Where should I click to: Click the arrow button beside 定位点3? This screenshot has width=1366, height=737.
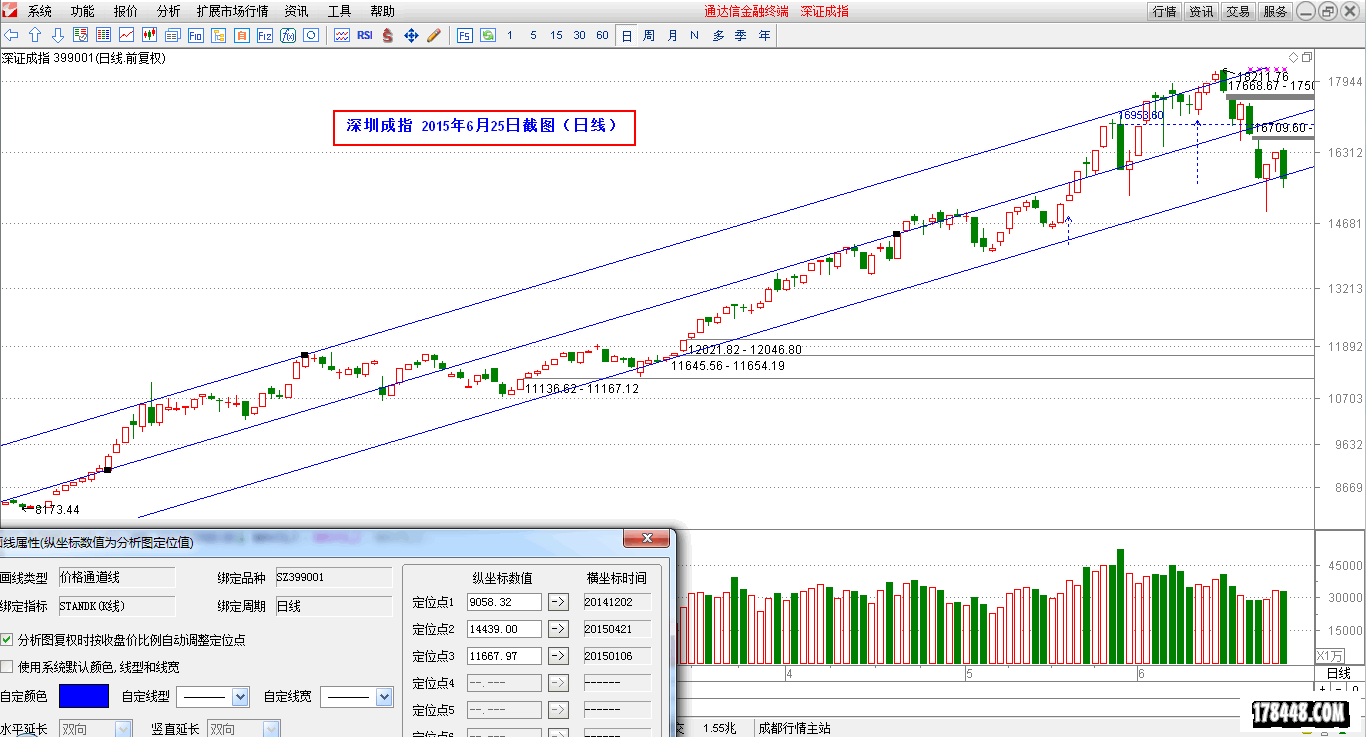pyautogui.click(x=558, y=656)
